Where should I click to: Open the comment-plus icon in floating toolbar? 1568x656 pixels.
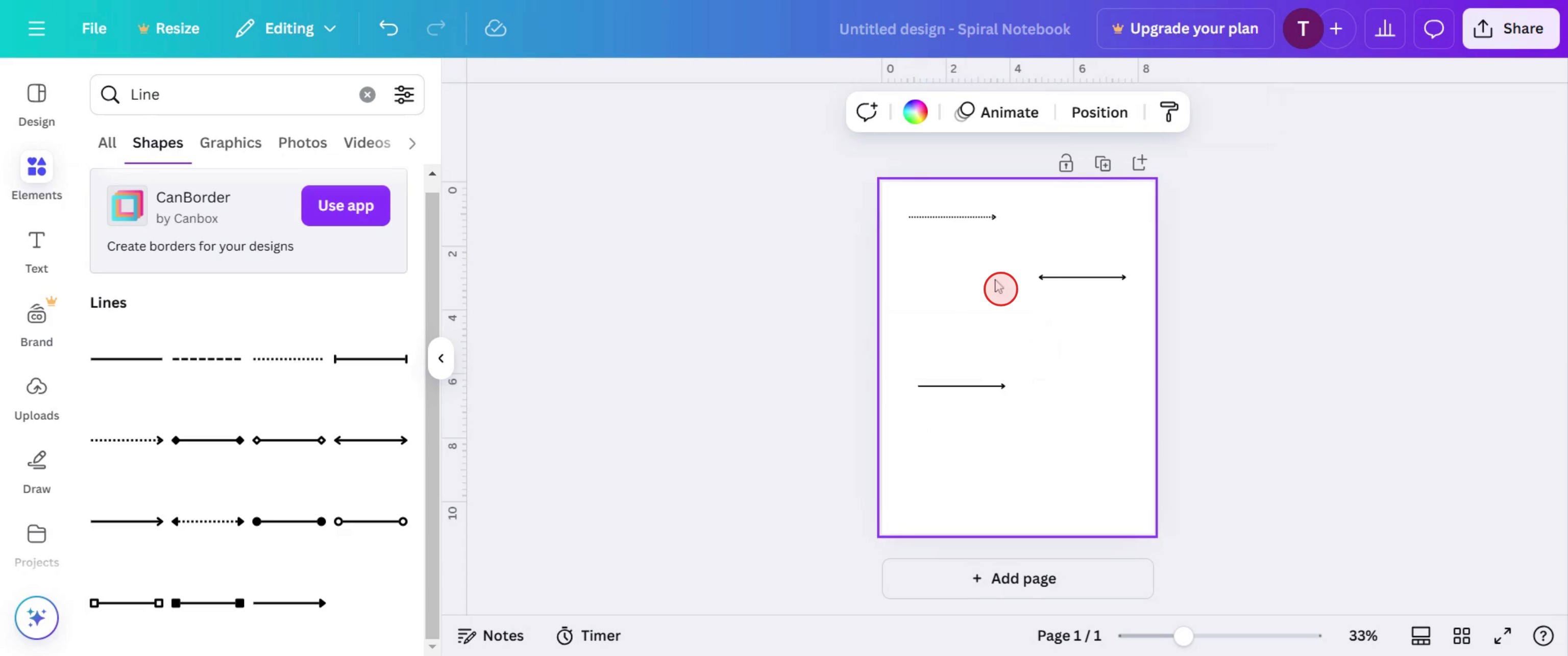(866, 112)
